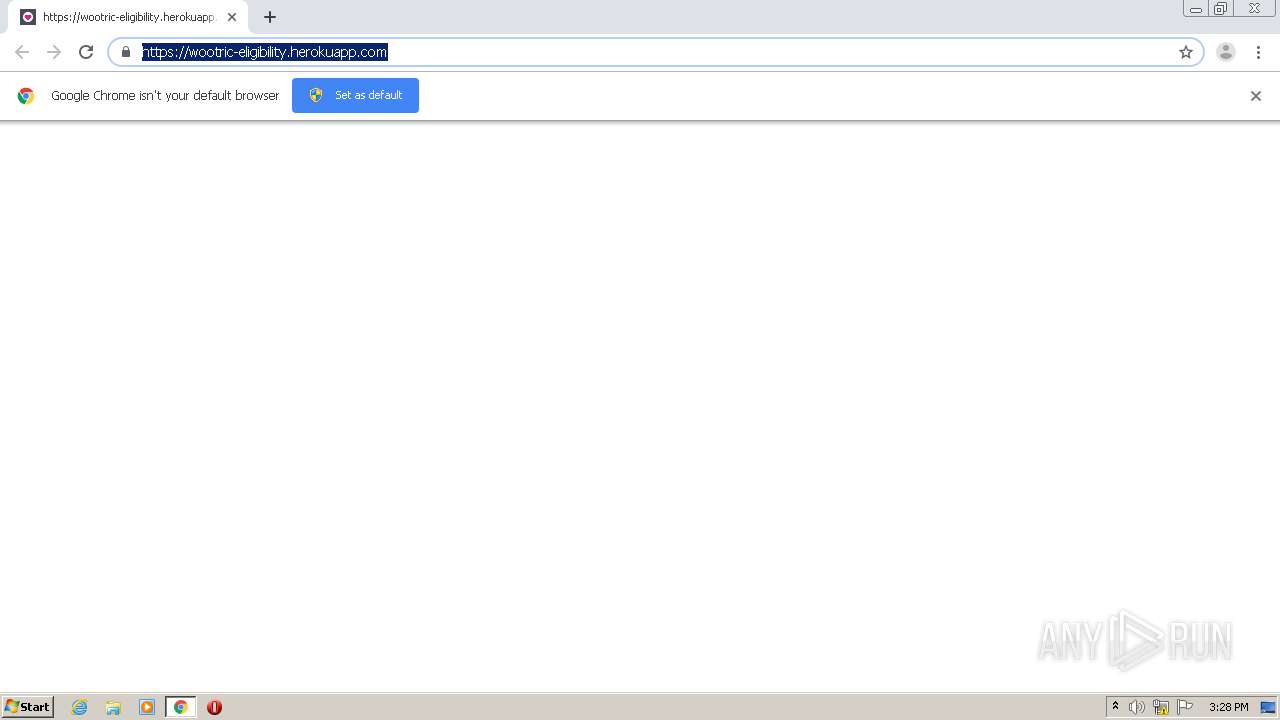Bookmark this page with the star icon
The width and height of the screenshot is (1280, 720).
pyautogui.click(x=1186, y=52)
